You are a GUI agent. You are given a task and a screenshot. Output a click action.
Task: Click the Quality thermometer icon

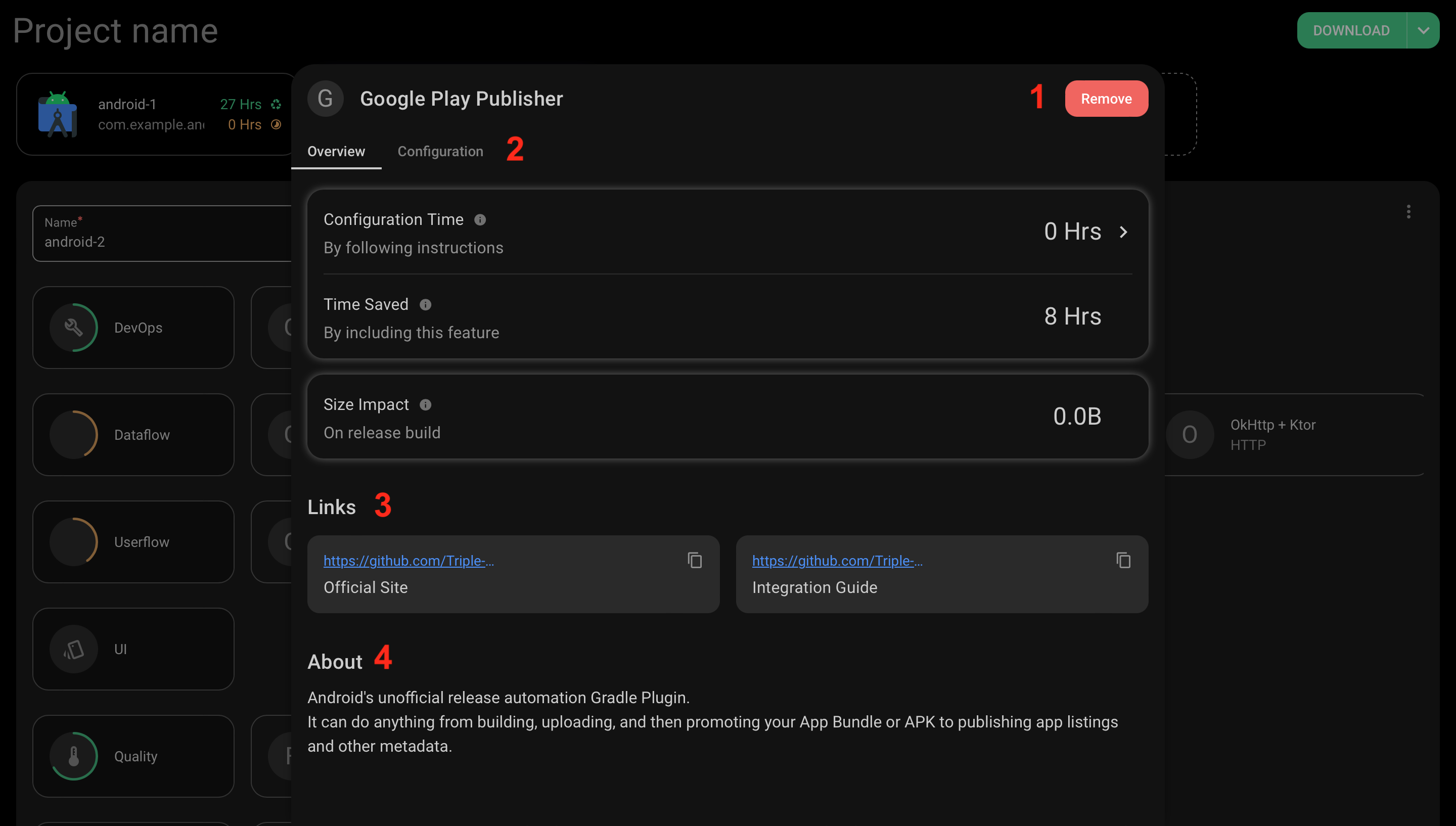pyautogui.click(x=74, y=756)
